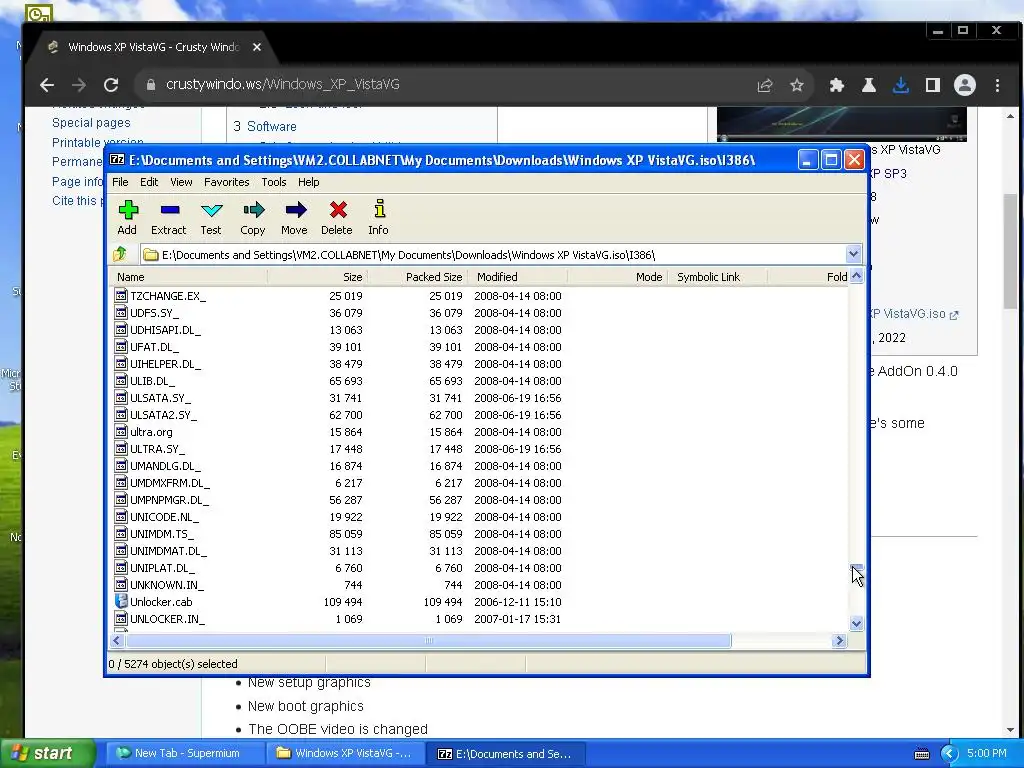Open the File menu in 7-Zip
Screen dimensions: 1024x768
(120, 182)
